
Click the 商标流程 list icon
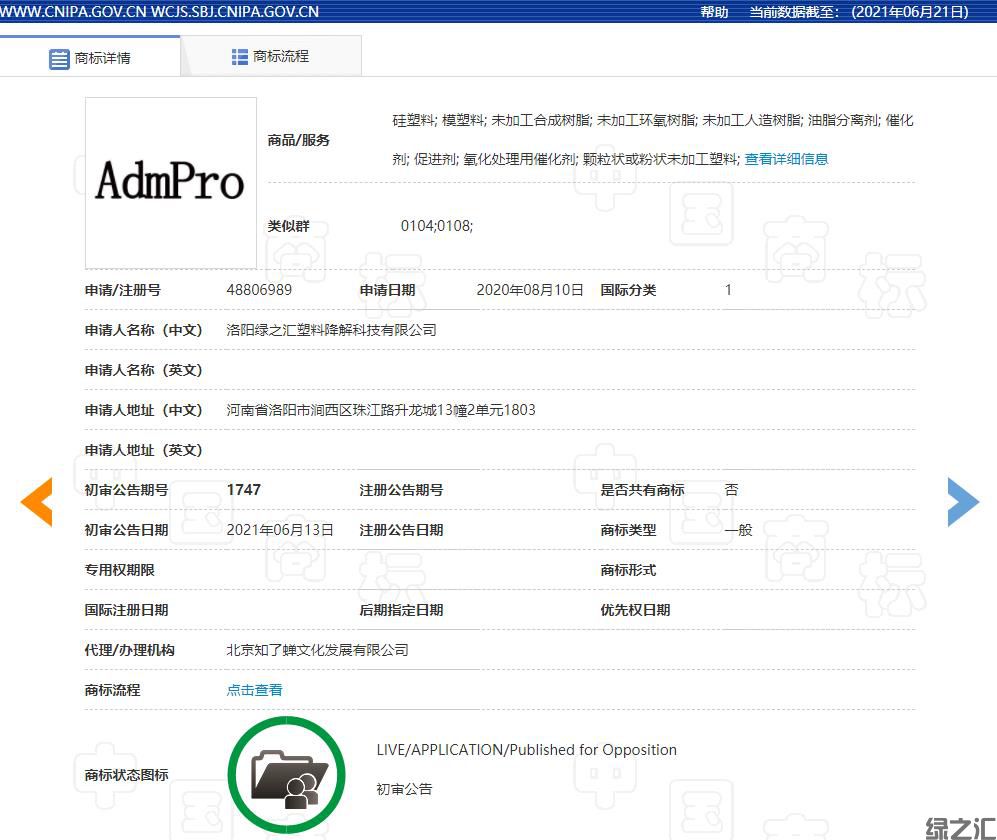[x=240, y=57]
